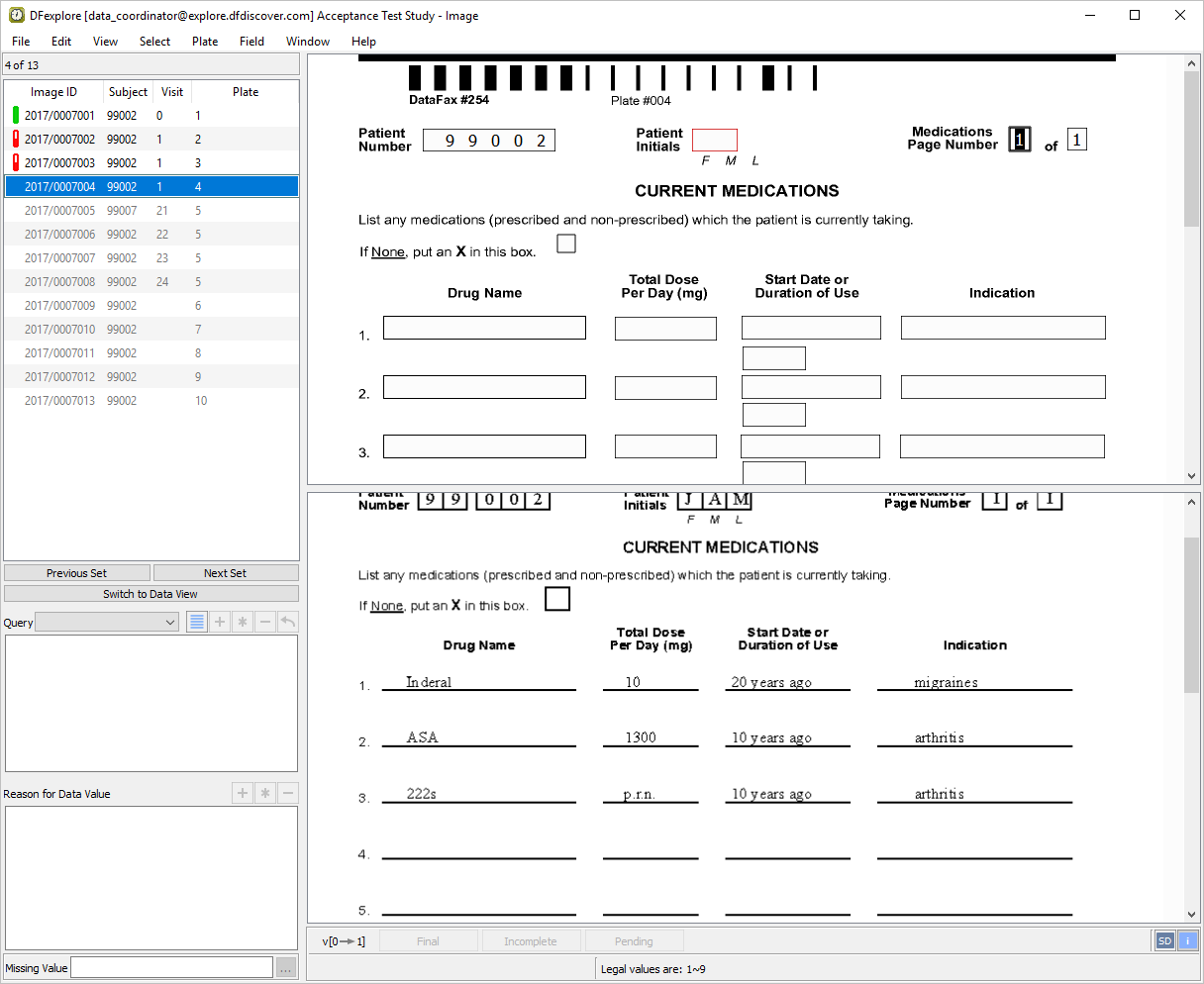Click the Missing Value ellipsis button
Viewport: 1204px width, 984px height.
tap(286, 968)
